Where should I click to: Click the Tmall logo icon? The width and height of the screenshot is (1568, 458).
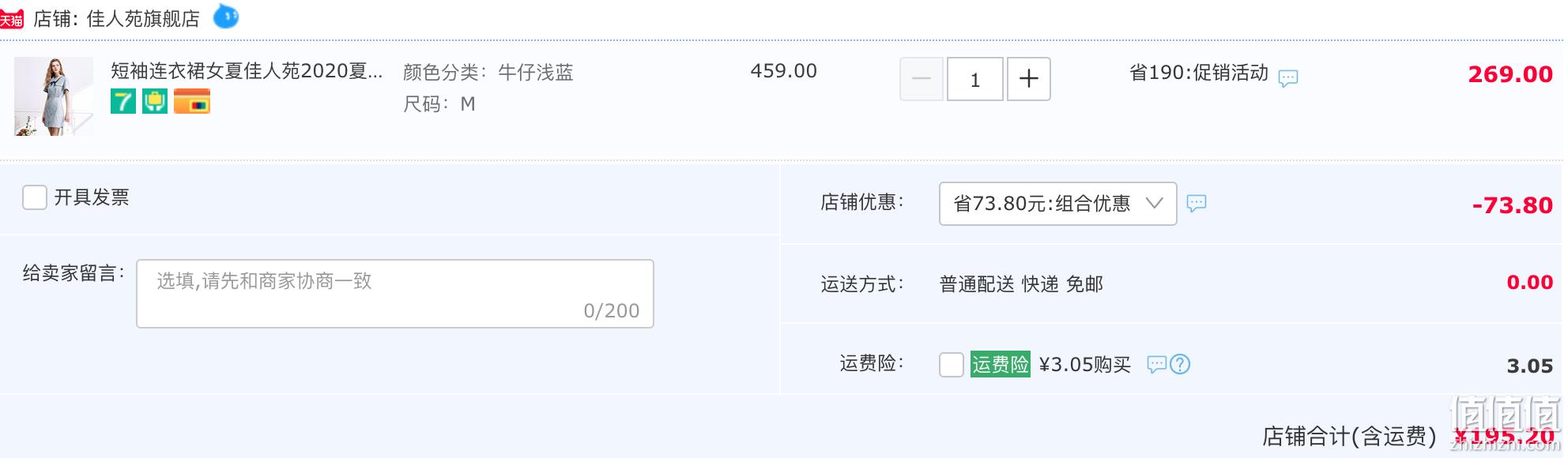point(11,19)
